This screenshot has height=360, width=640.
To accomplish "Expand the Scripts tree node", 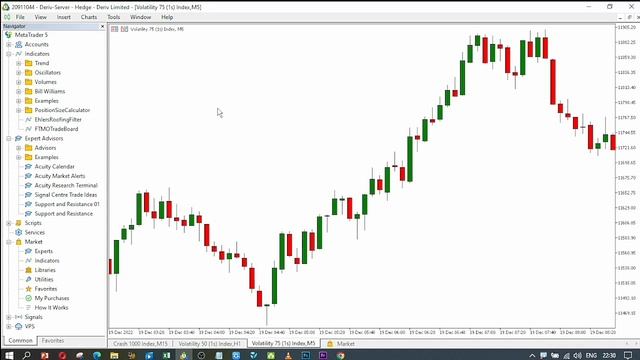I will point(9,223).
